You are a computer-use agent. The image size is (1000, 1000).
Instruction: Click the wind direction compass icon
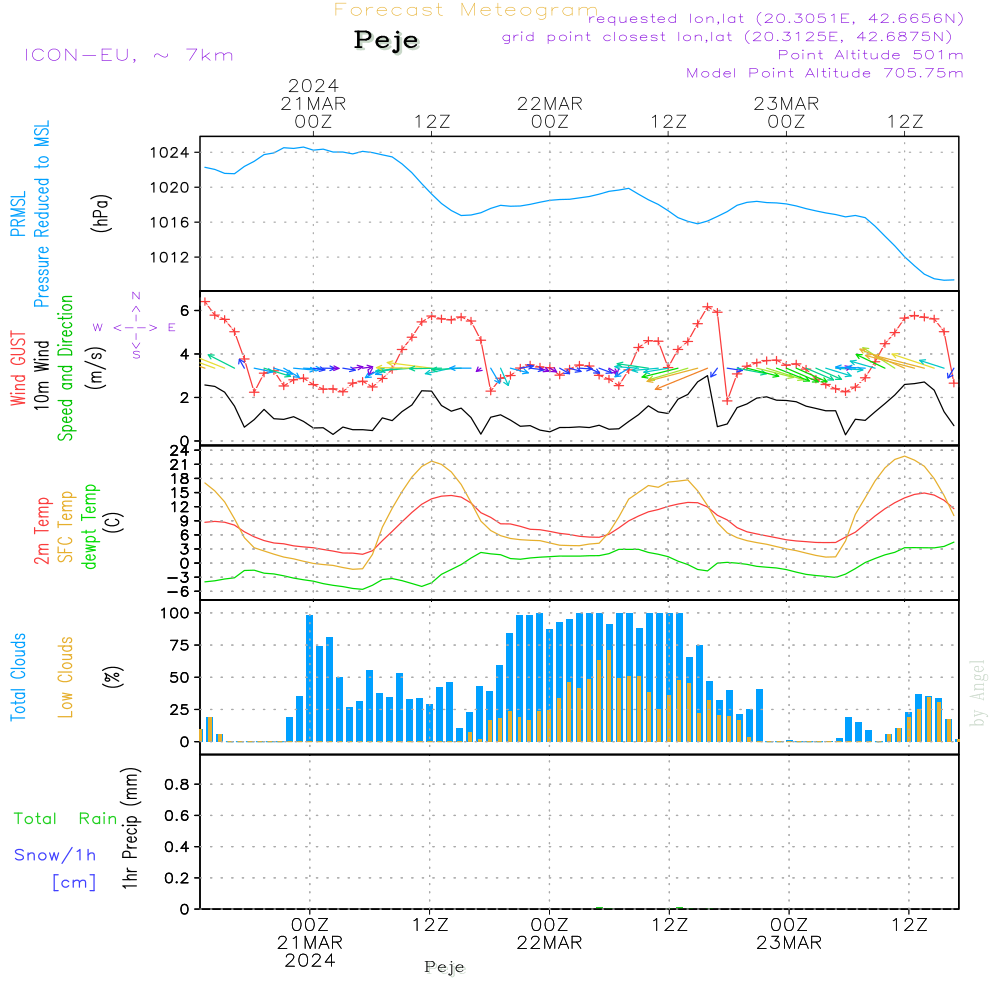135,326
